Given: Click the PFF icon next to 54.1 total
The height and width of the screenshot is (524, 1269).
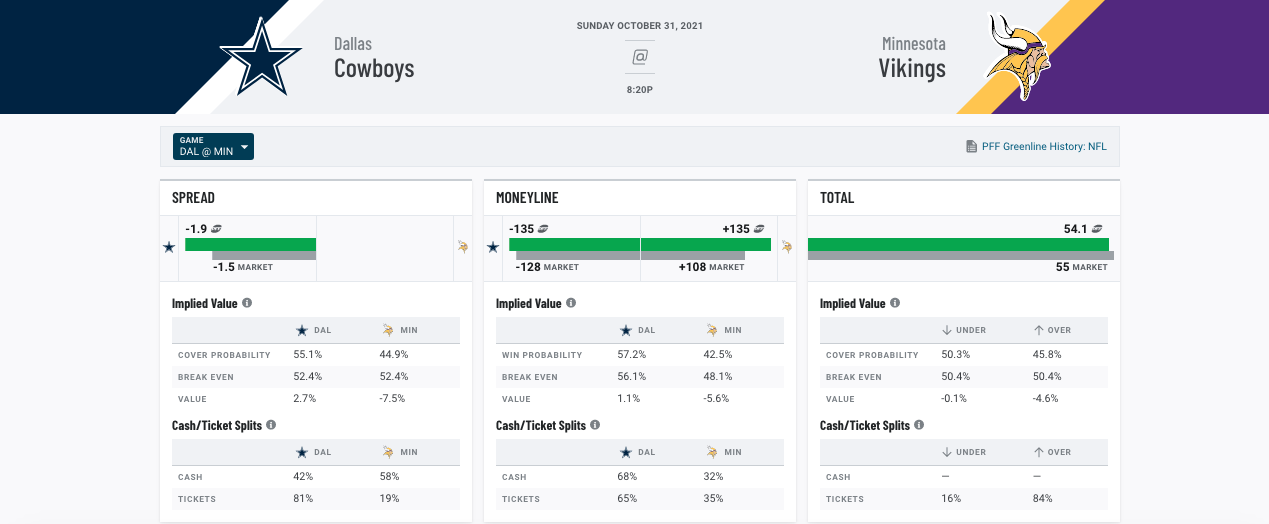Looking at the screenshot, I should coord(1097,229).
